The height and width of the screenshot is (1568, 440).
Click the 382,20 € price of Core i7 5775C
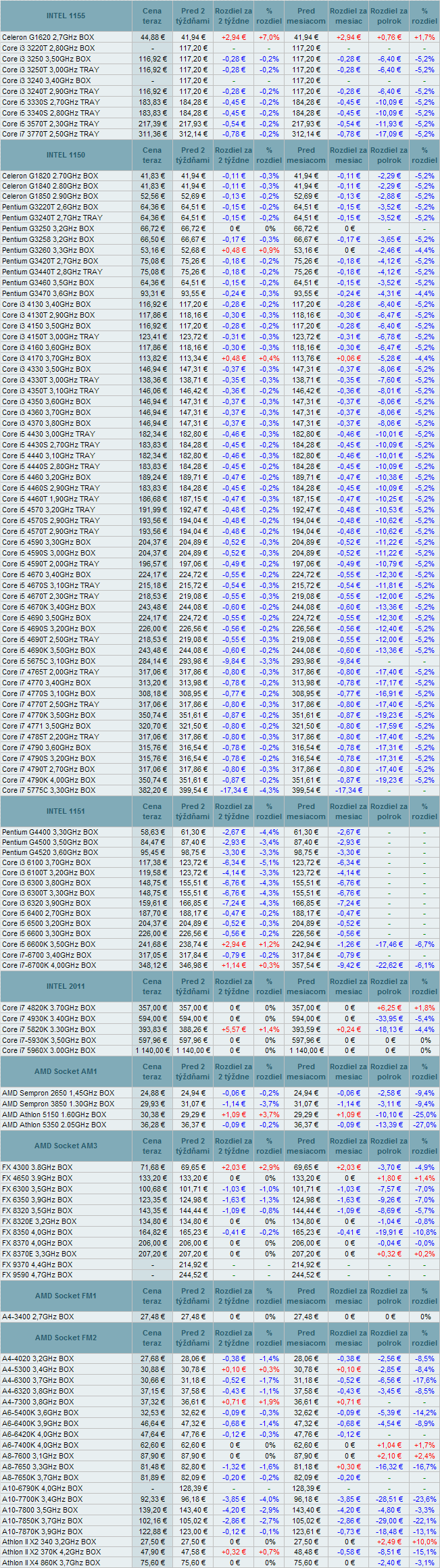152,790
